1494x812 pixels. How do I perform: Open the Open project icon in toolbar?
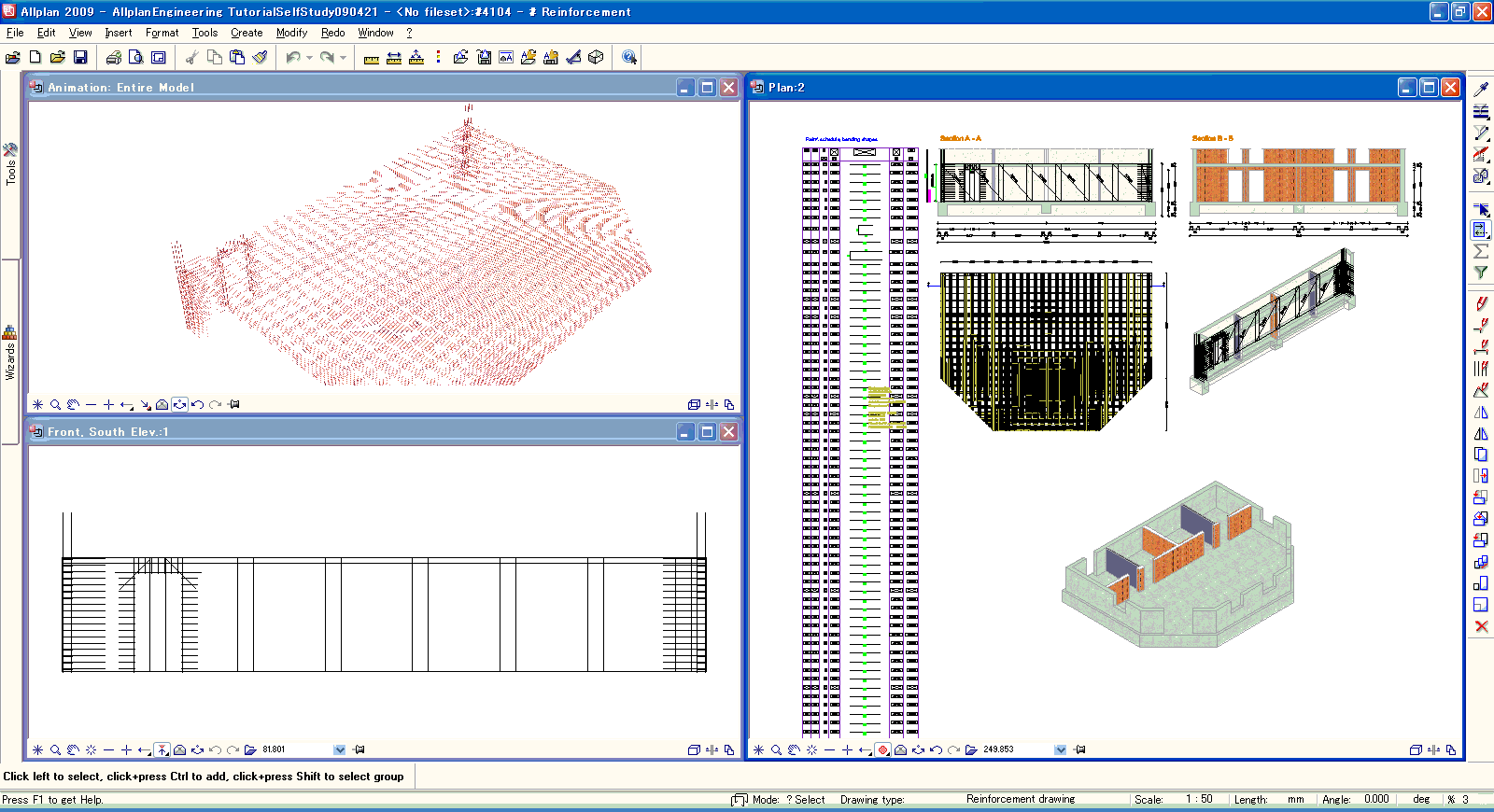pyautogui.click(x=12, y=58)
